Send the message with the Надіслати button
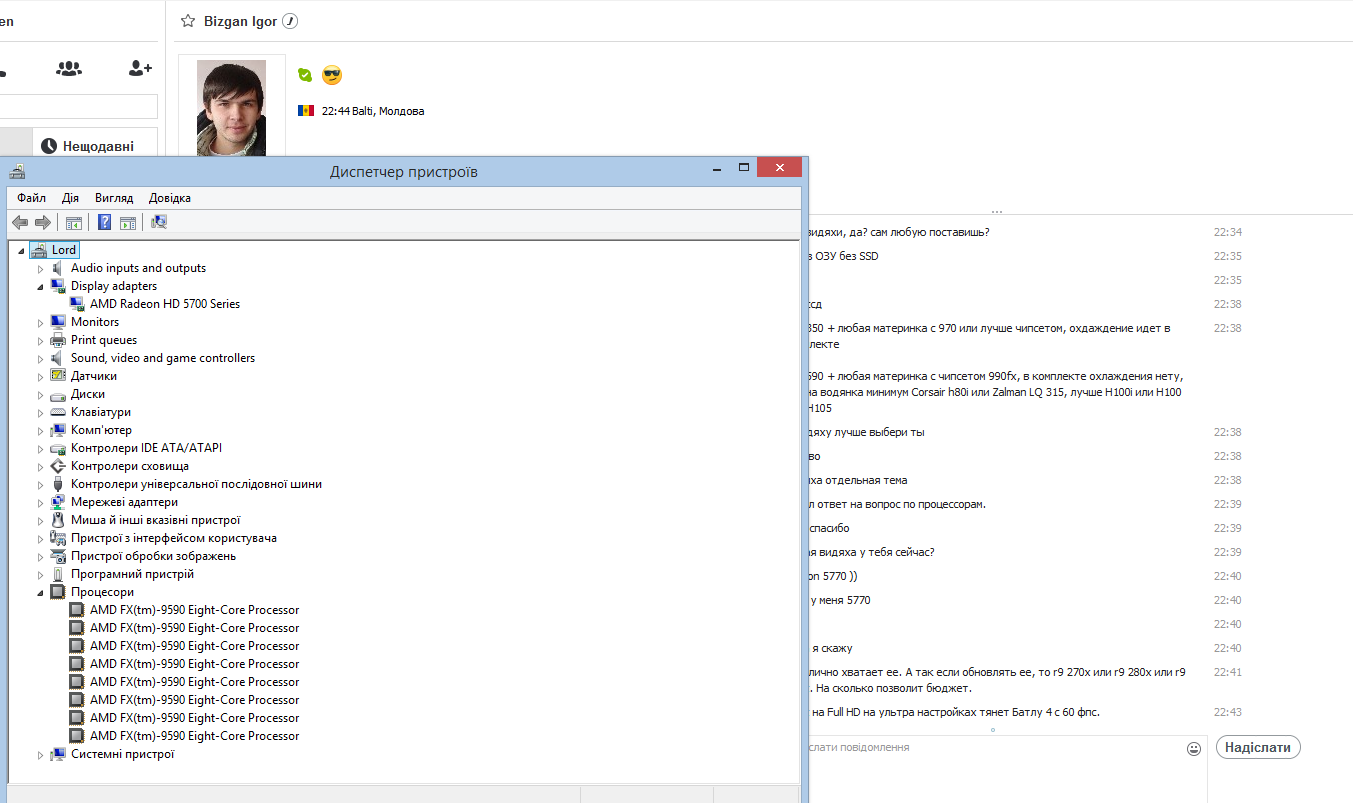Image resolution: width=1353 pixels, height=803 pixels. 1258,747
